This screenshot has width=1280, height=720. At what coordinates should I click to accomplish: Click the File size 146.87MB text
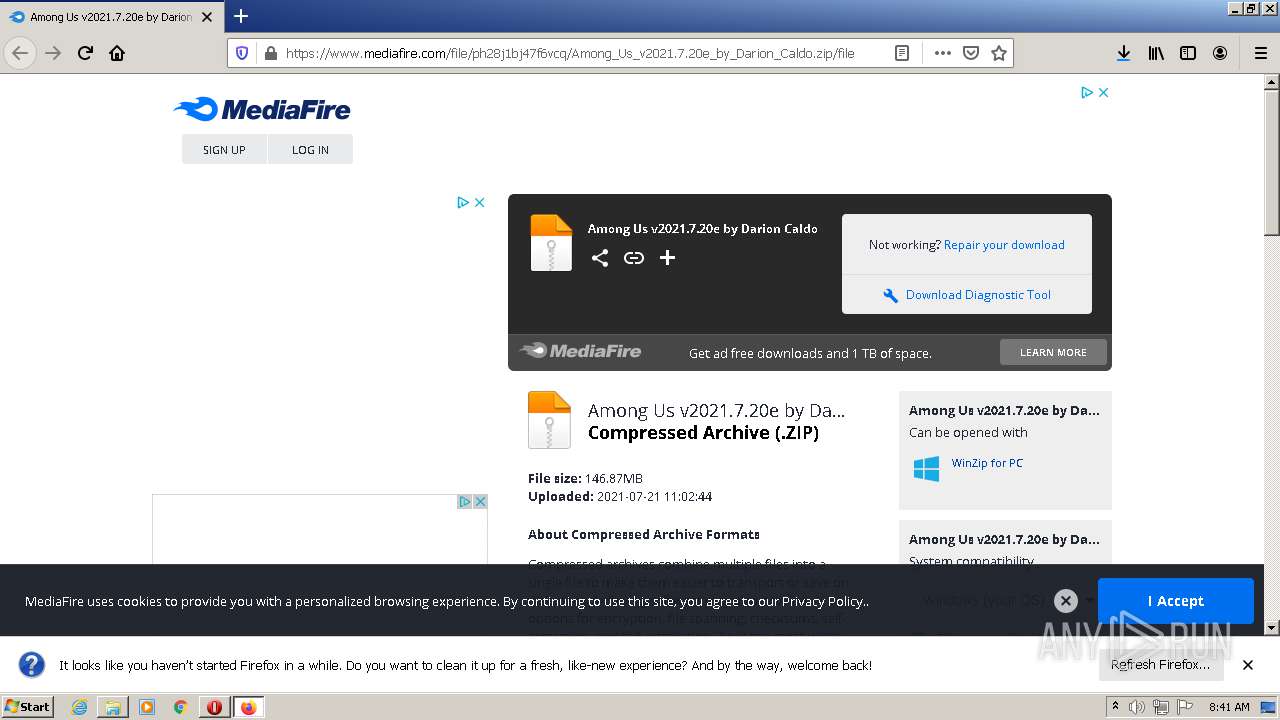pyautogui.click(x=585, y=478)
